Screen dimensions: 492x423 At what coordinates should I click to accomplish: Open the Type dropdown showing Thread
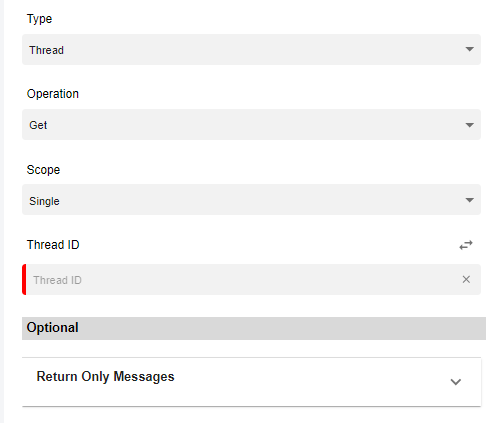pos(251,49)
